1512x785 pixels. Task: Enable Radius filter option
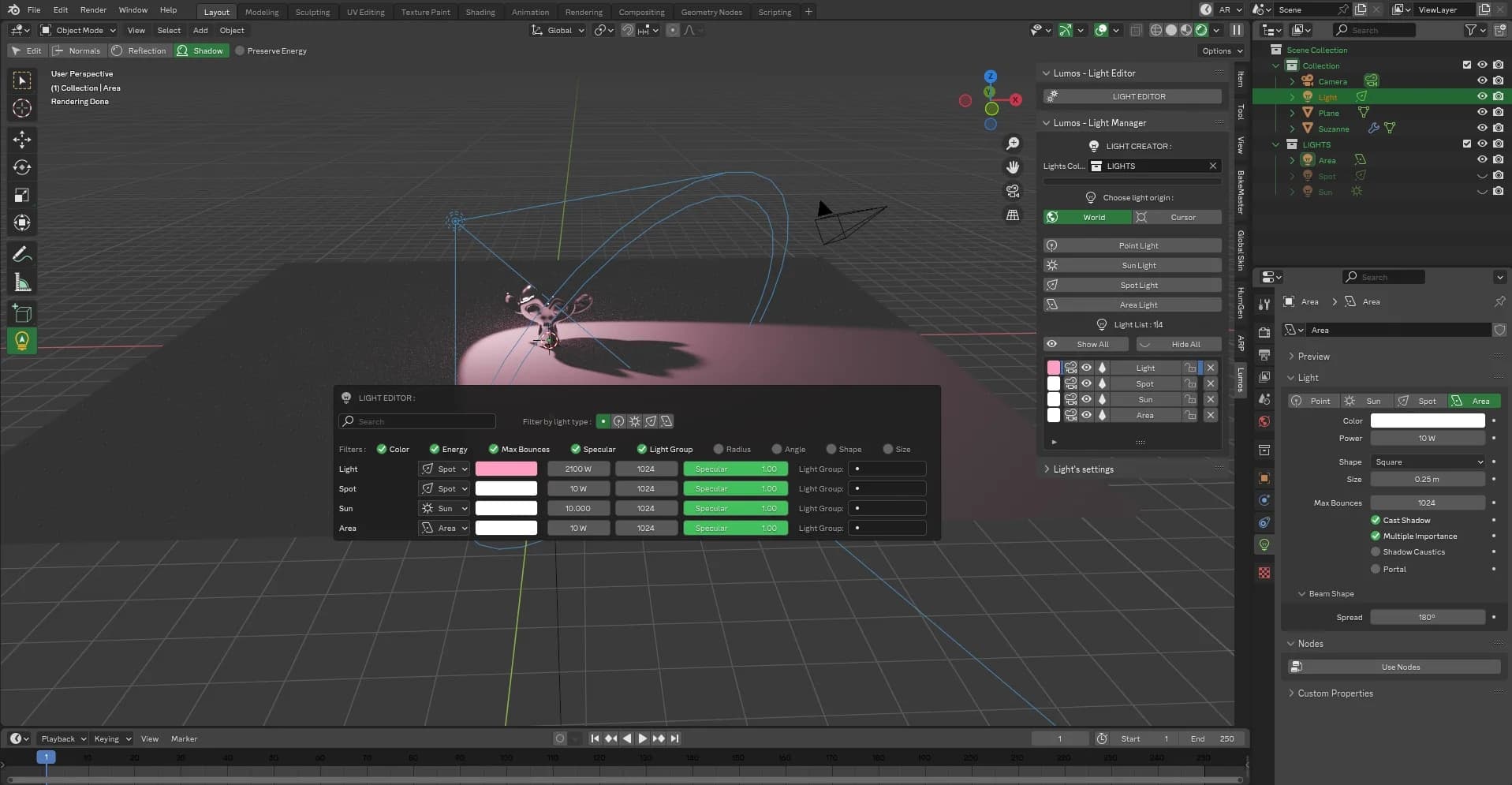tap(719, 449)
